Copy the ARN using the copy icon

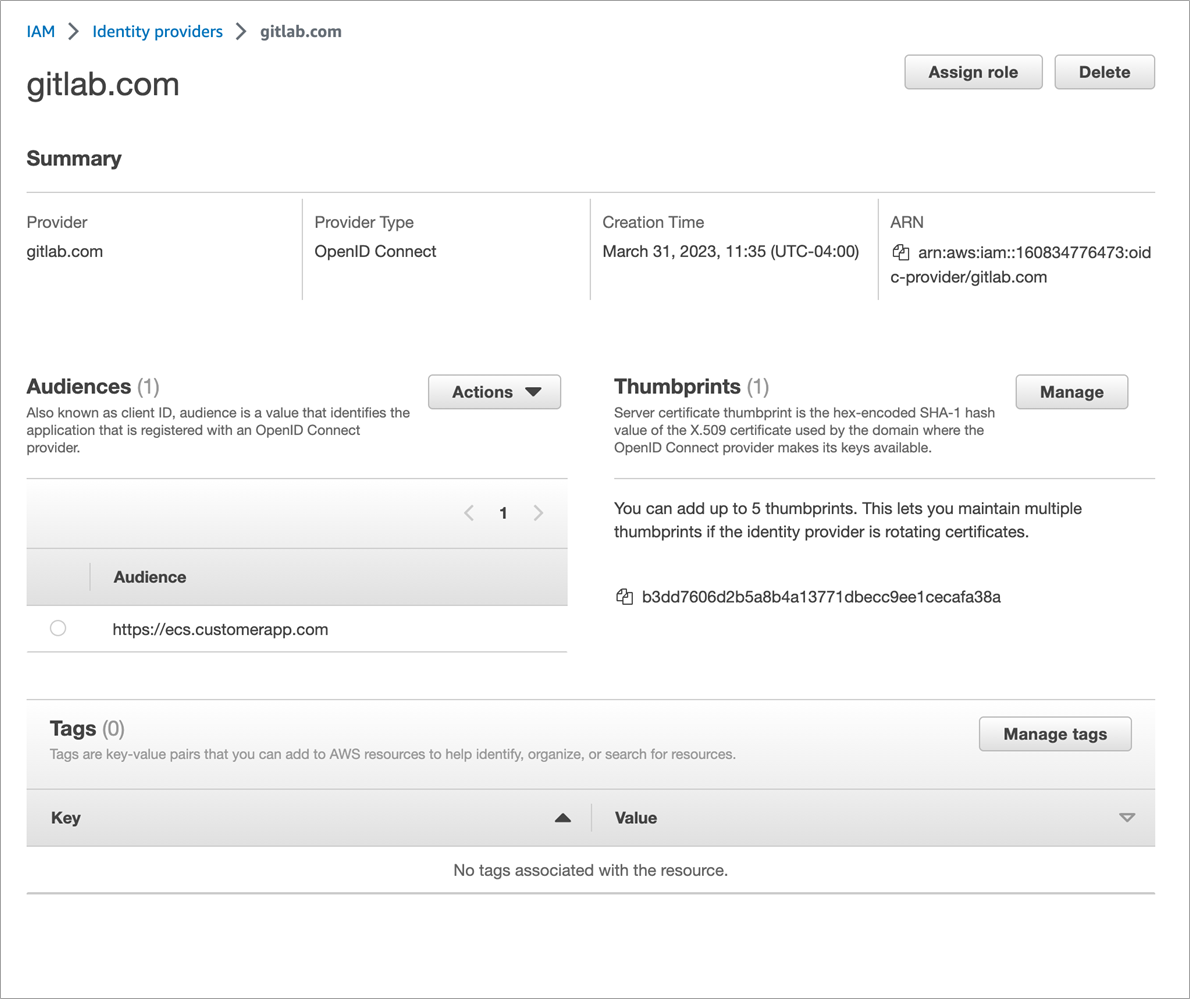click(901, 252)
